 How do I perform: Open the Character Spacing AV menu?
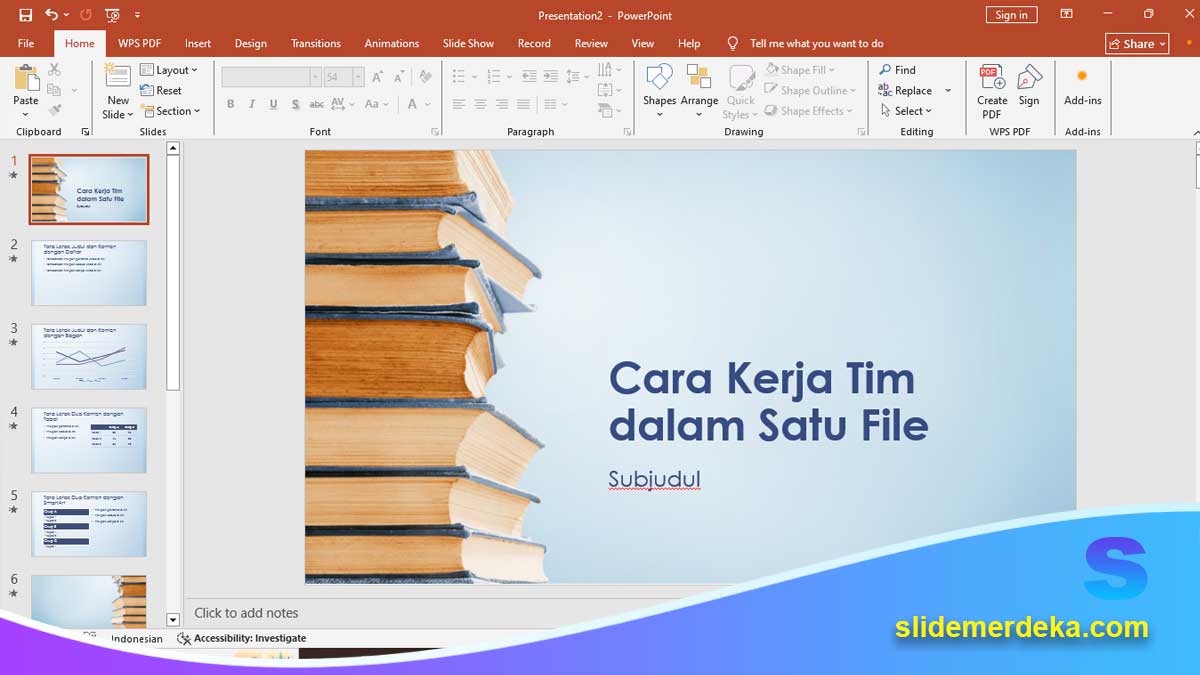pyautogui.click(x=342, y=104)
